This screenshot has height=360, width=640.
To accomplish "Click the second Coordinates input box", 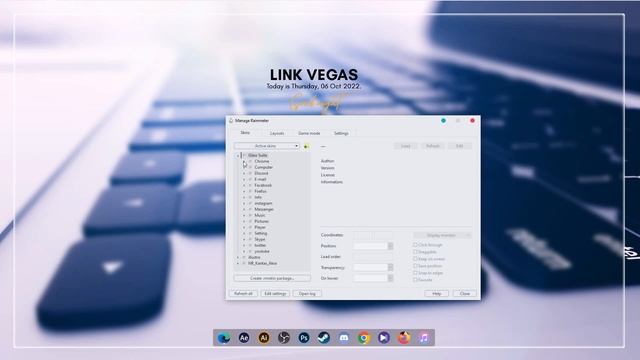I will pos(384,236).
